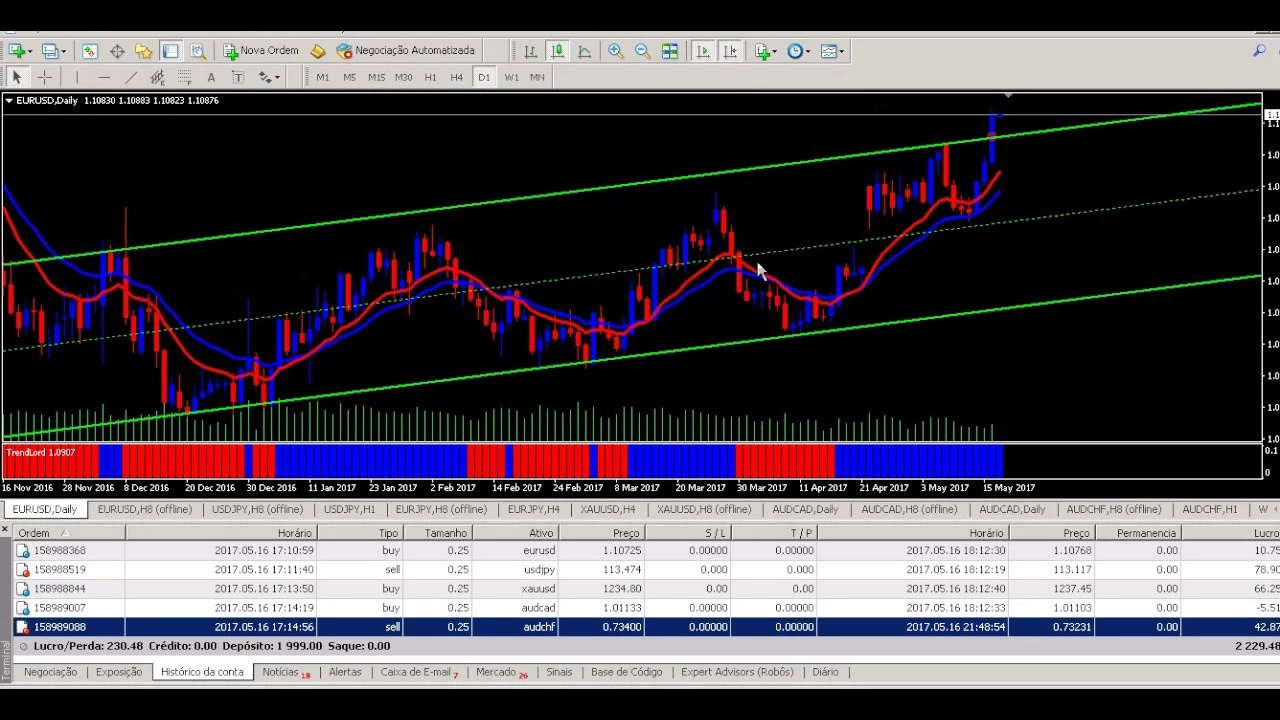Switch chart to M1 timeframe
Image resolution: width=1280 pixels, height=720 pixels.
click(x=322, y=77)
